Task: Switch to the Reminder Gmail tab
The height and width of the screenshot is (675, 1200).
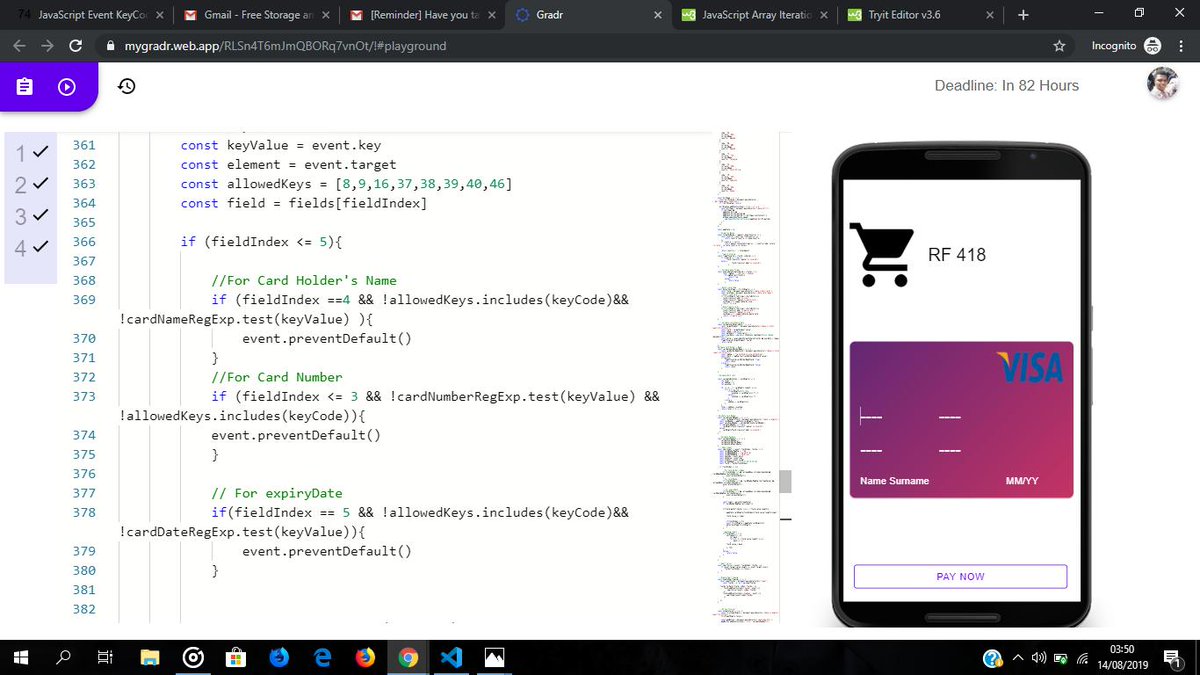Action: (423, 15)
